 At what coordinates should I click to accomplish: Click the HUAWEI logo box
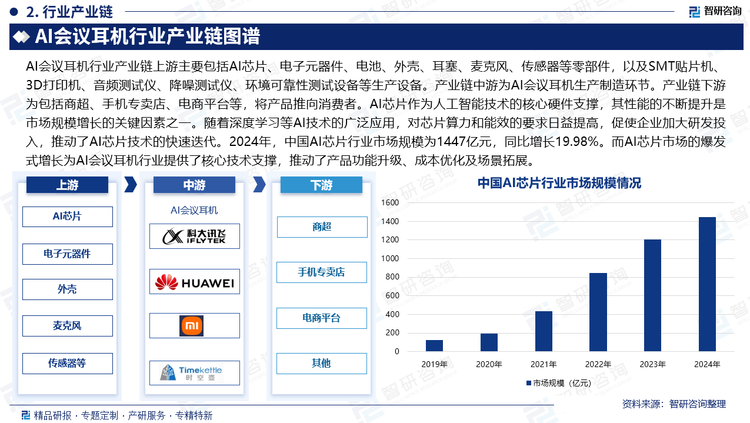point(194,282)
